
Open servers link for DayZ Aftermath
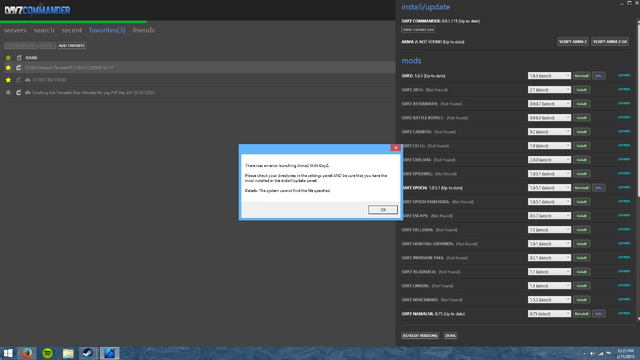(624, 103)
